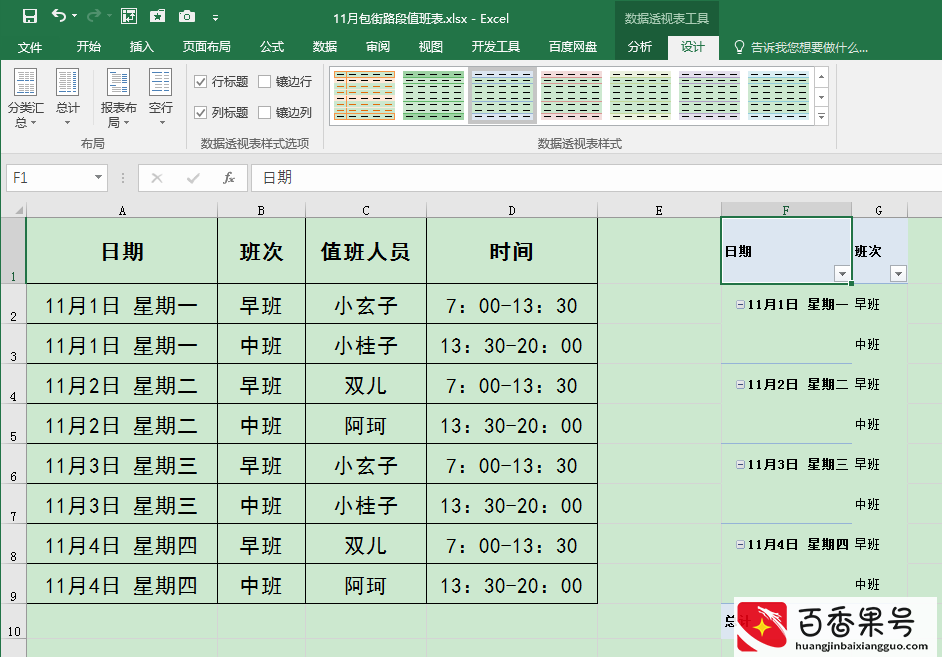Select row 5 header
The image size is (942, 657).
click(13, 424)
